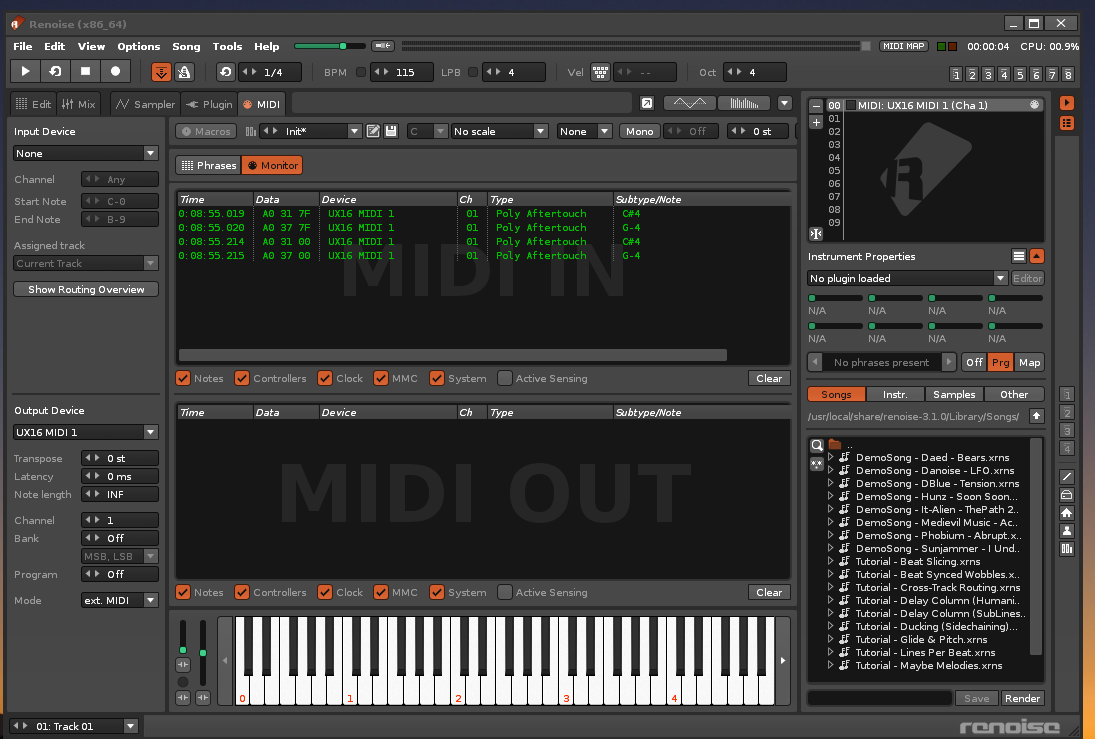Switch to the Mix tab

[78, 104]
